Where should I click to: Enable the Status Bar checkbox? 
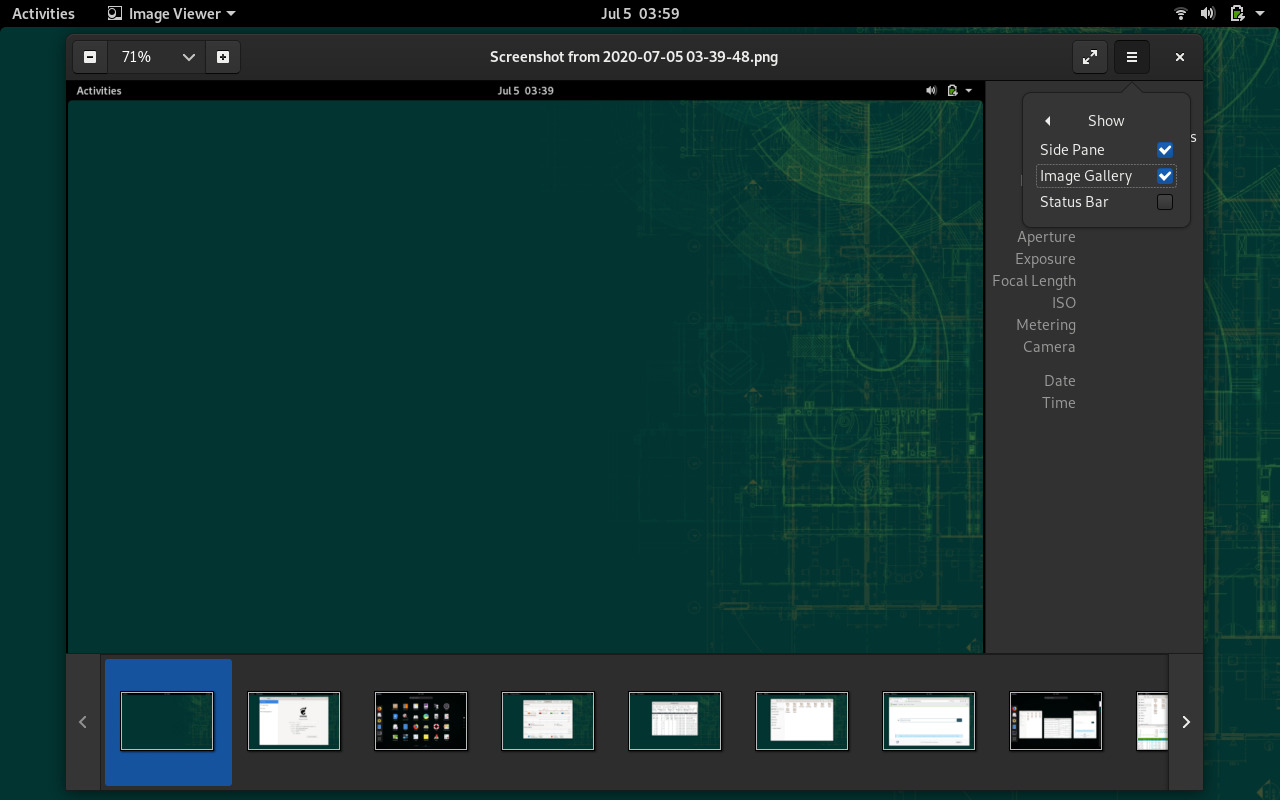(x=1165, y=202)
